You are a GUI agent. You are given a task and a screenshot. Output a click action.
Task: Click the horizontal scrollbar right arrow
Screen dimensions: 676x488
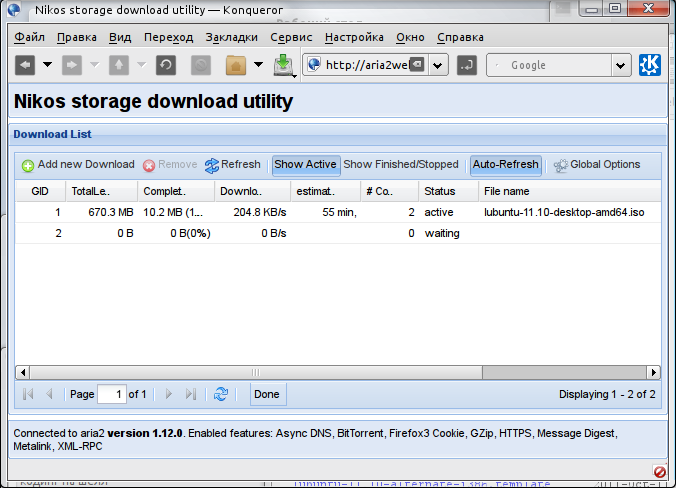click(x=654, y=372)
